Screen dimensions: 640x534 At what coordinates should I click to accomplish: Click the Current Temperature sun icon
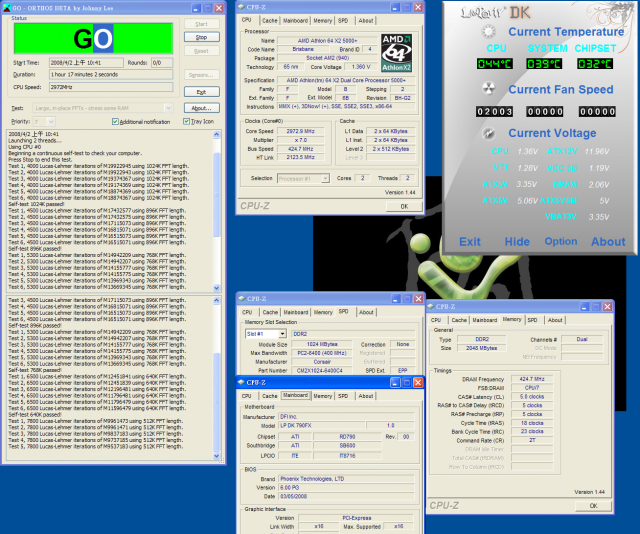[x=488, y=31]
